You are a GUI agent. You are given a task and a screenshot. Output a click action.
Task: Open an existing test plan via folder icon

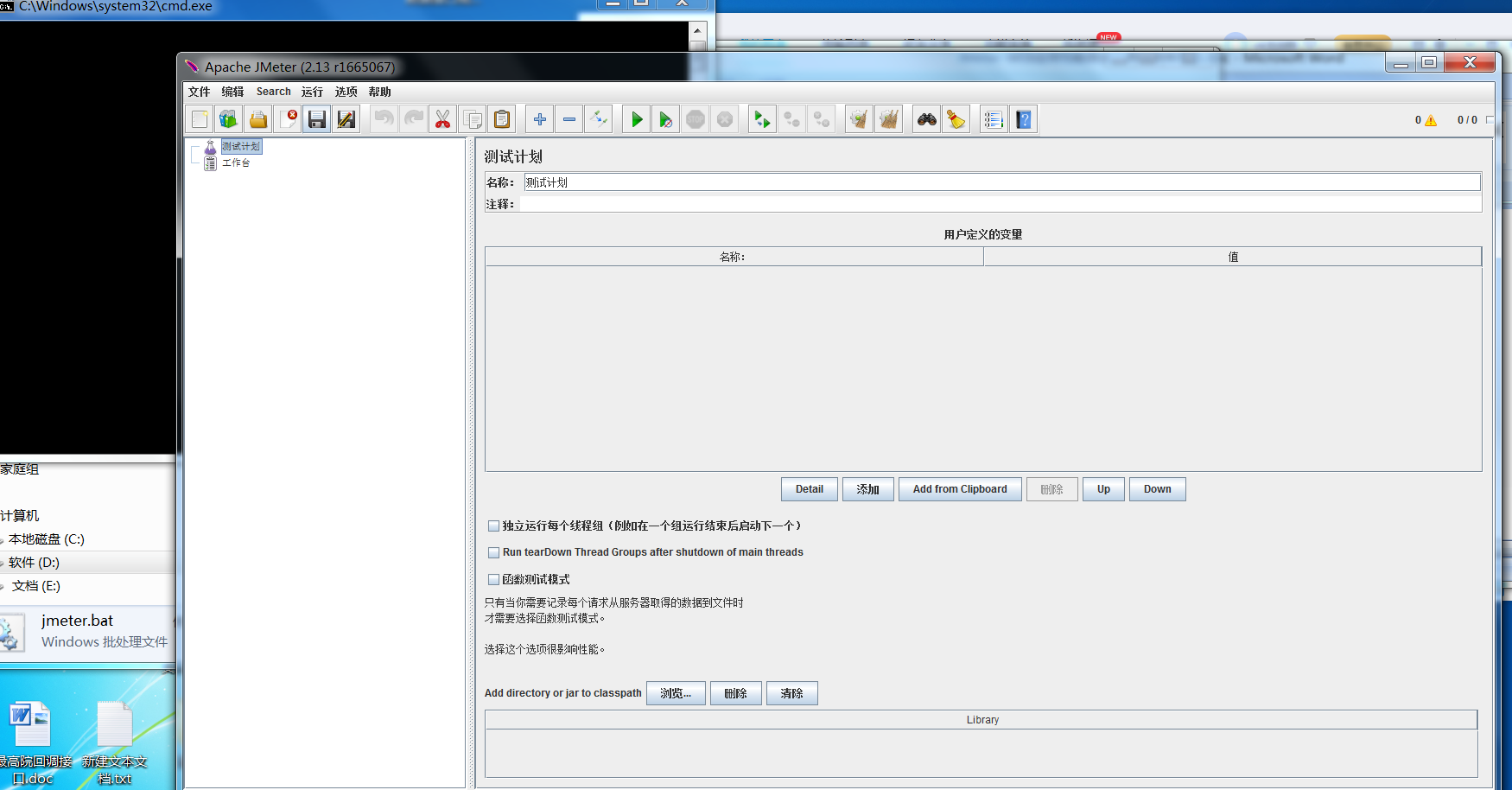[257, 118]
